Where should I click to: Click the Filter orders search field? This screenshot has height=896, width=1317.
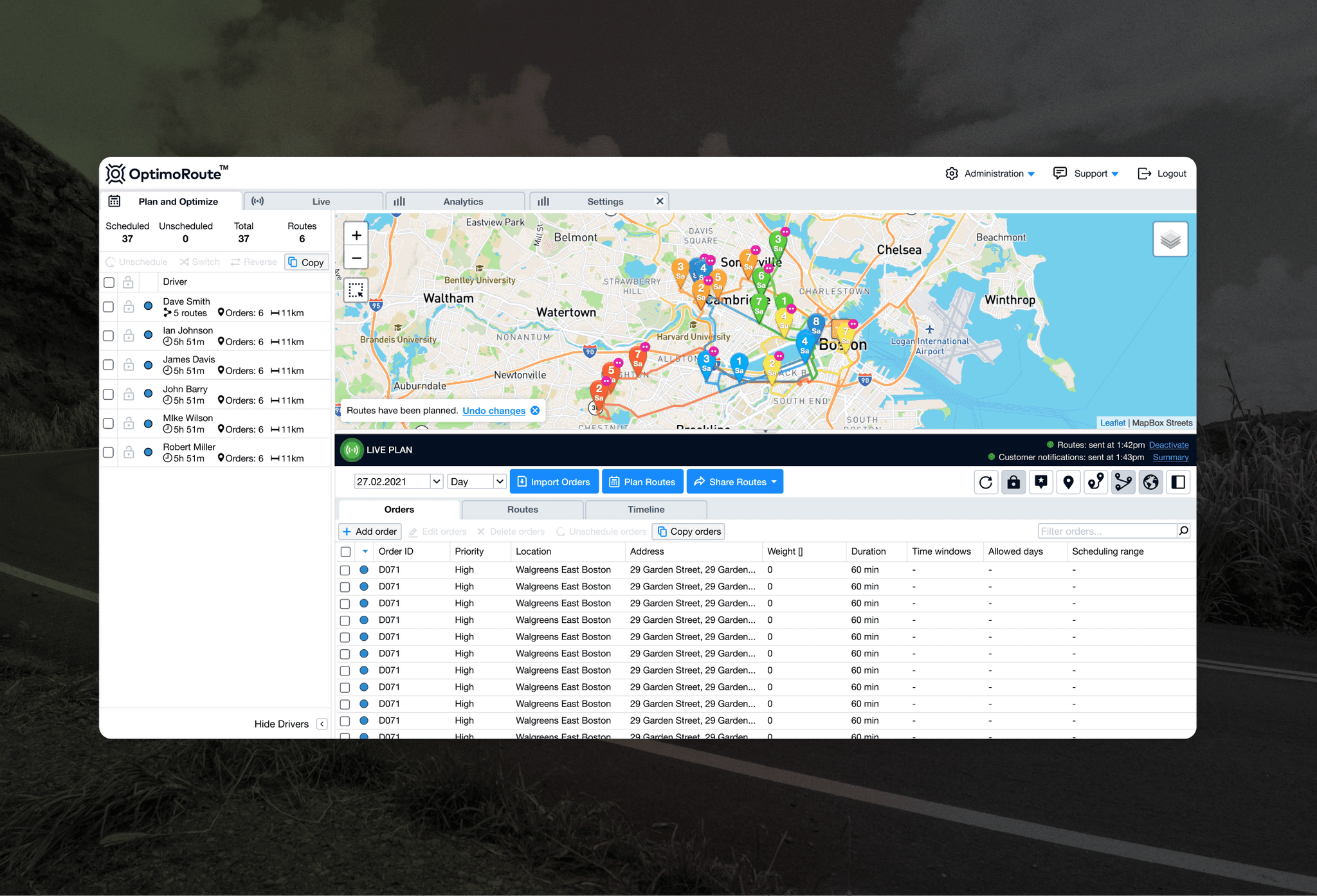click(x=1107, y=531)
